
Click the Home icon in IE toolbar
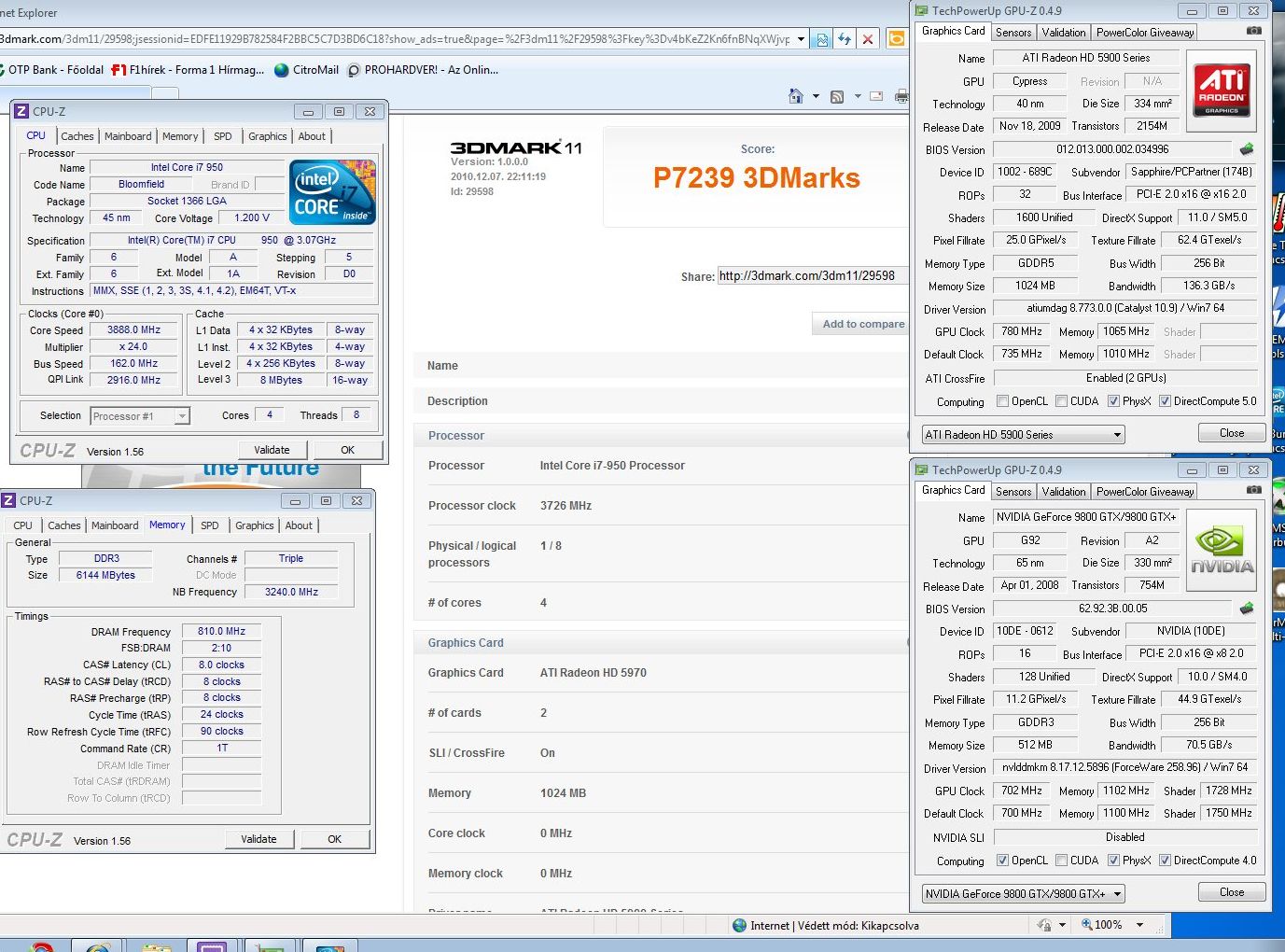click(x=796, y=96)
